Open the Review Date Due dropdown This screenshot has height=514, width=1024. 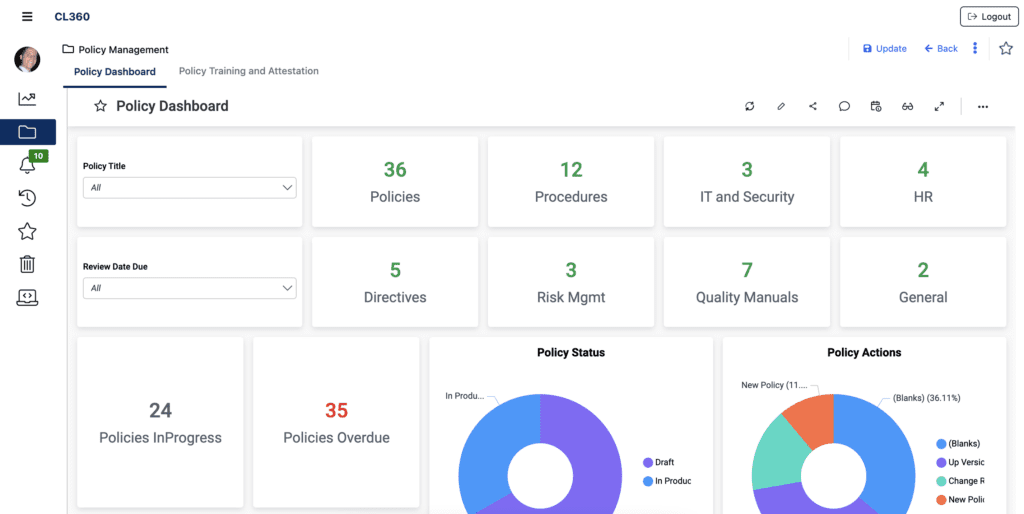click(x=189, y=288)
